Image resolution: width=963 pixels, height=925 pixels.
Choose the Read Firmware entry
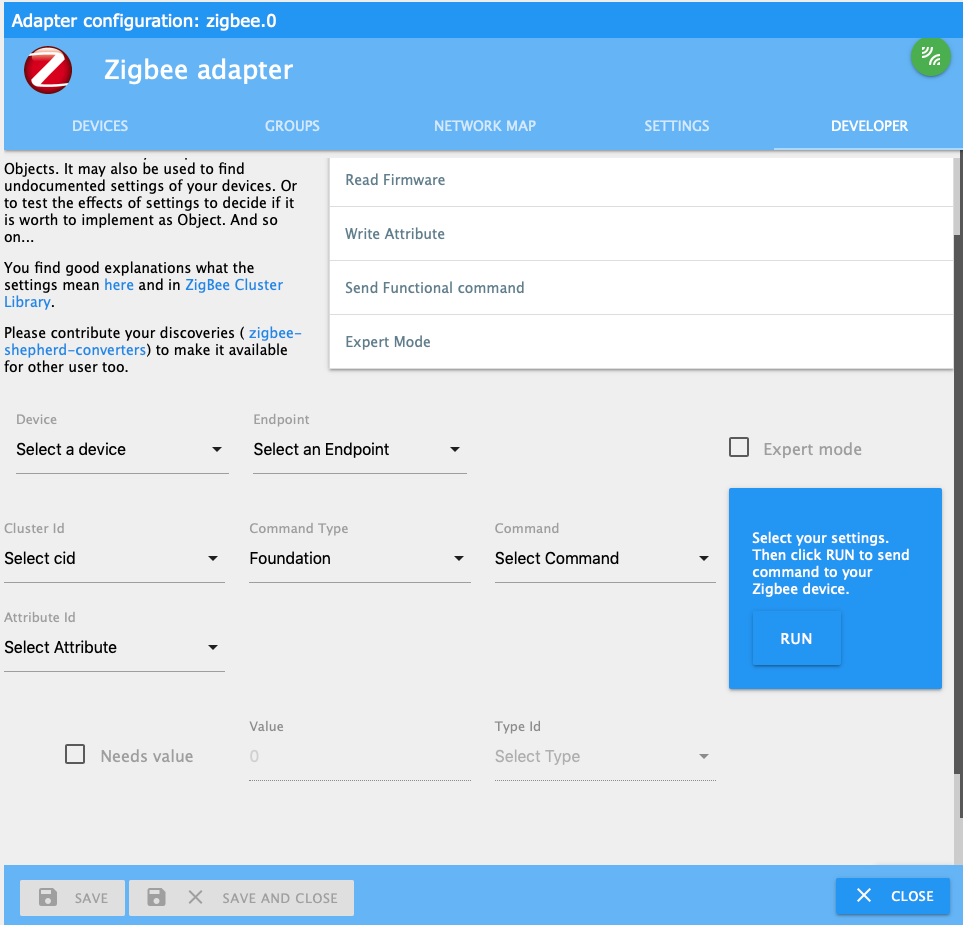click(641, 180)
